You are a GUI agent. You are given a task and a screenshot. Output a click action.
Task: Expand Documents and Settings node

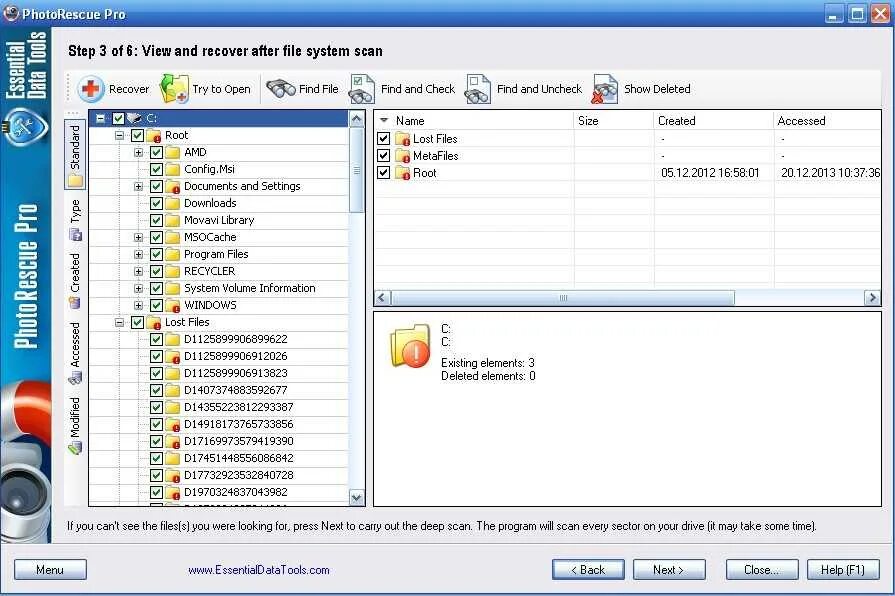tap(138, 187)
